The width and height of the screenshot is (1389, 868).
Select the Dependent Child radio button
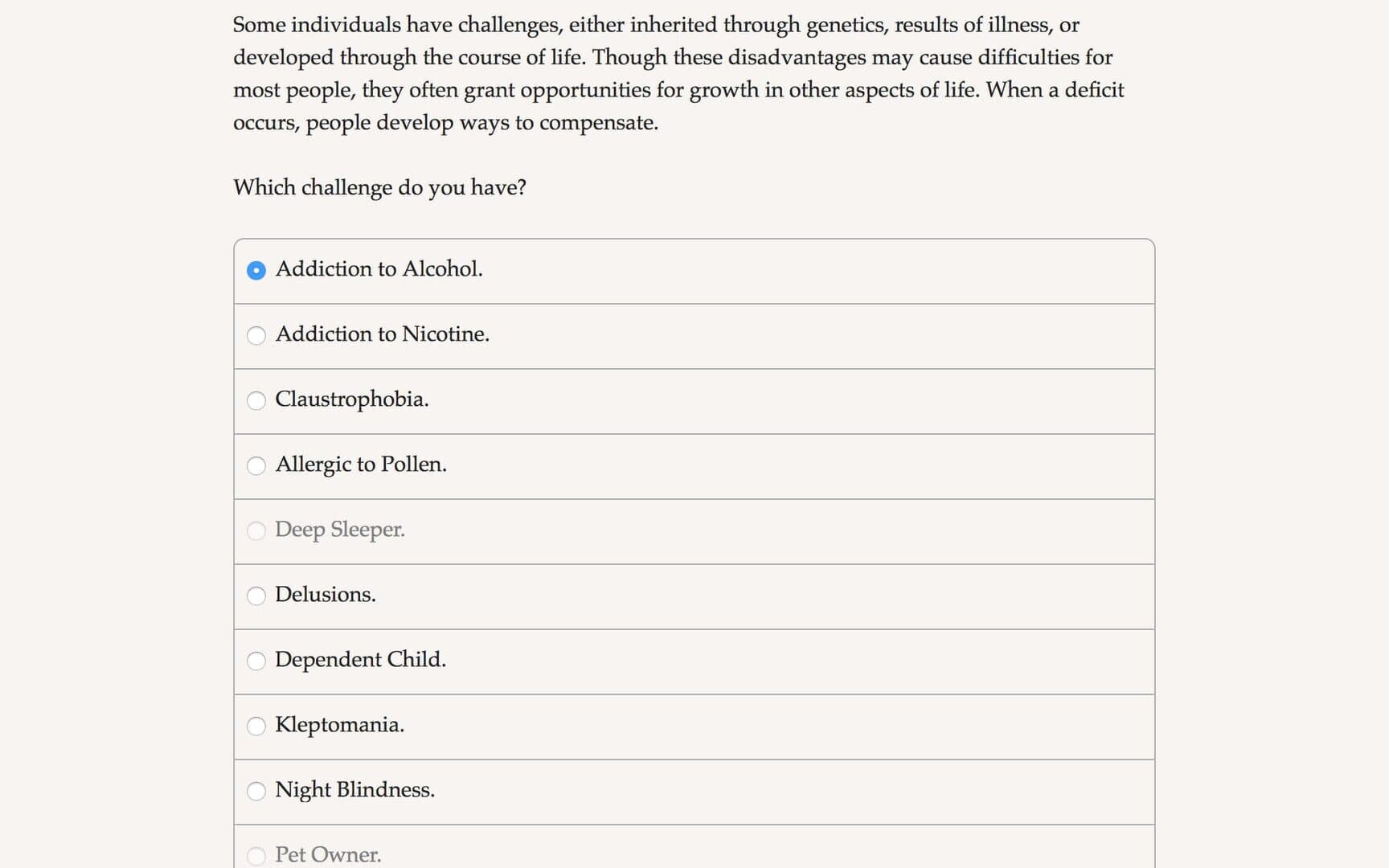click(256, 661)
